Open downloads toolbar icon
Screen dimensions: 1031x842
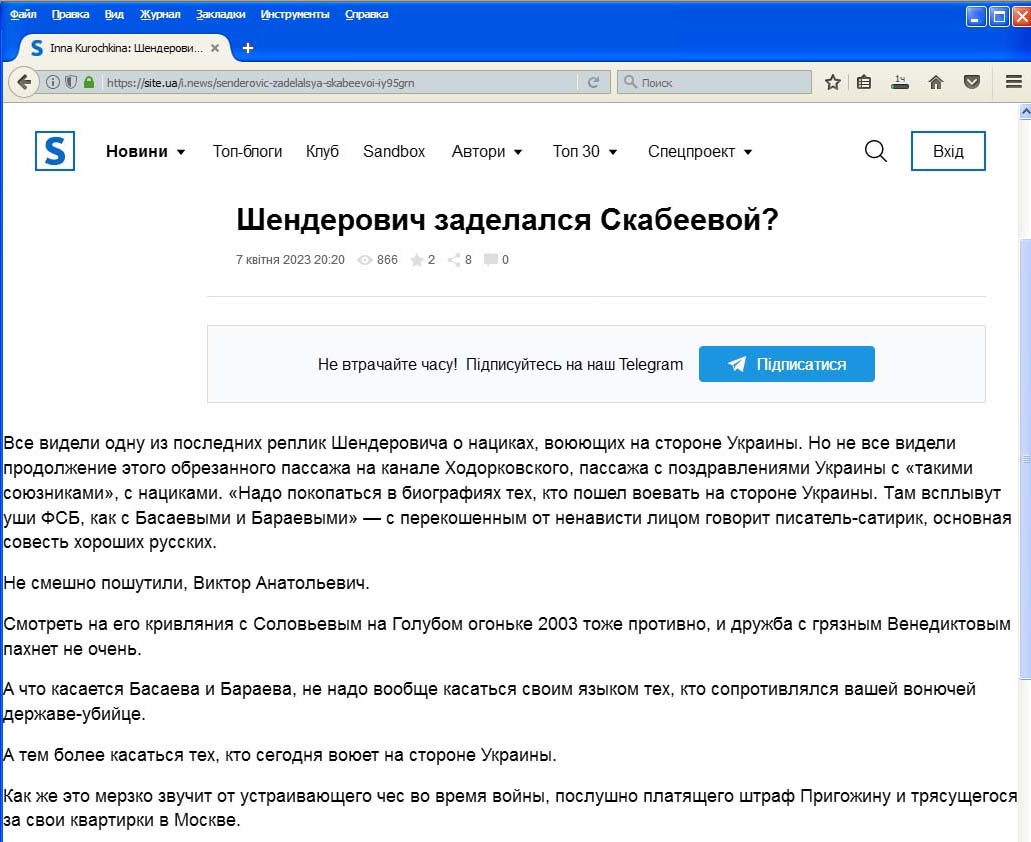[x=899, y=82]
